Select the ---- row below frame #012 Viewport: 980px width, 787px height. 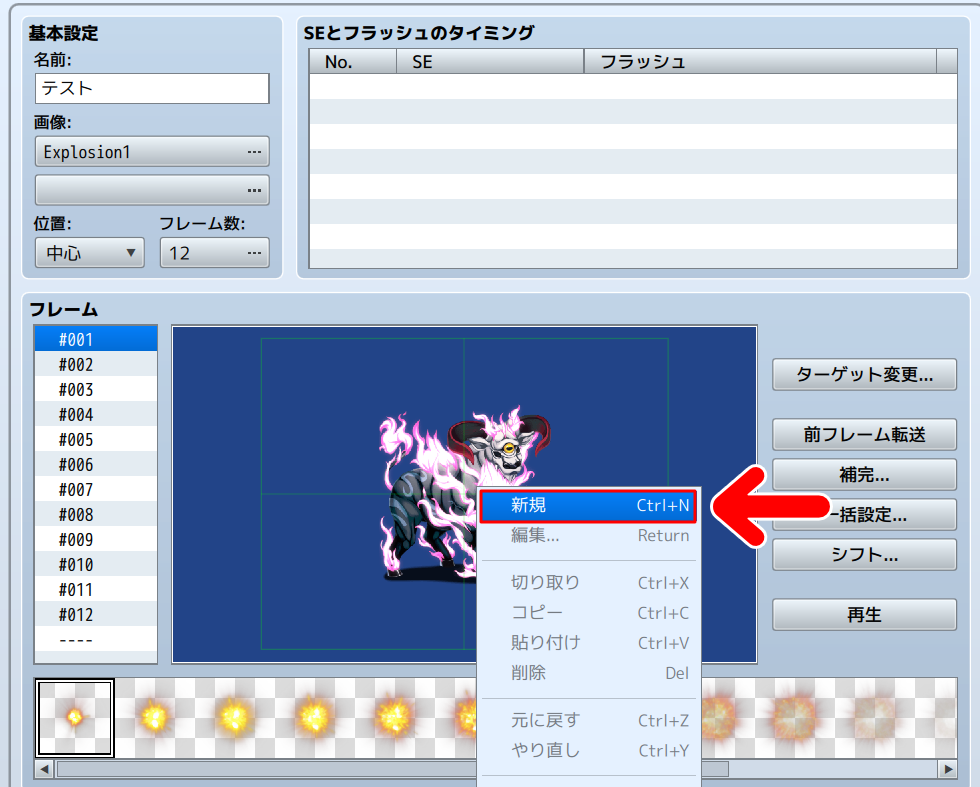point(96,639)
